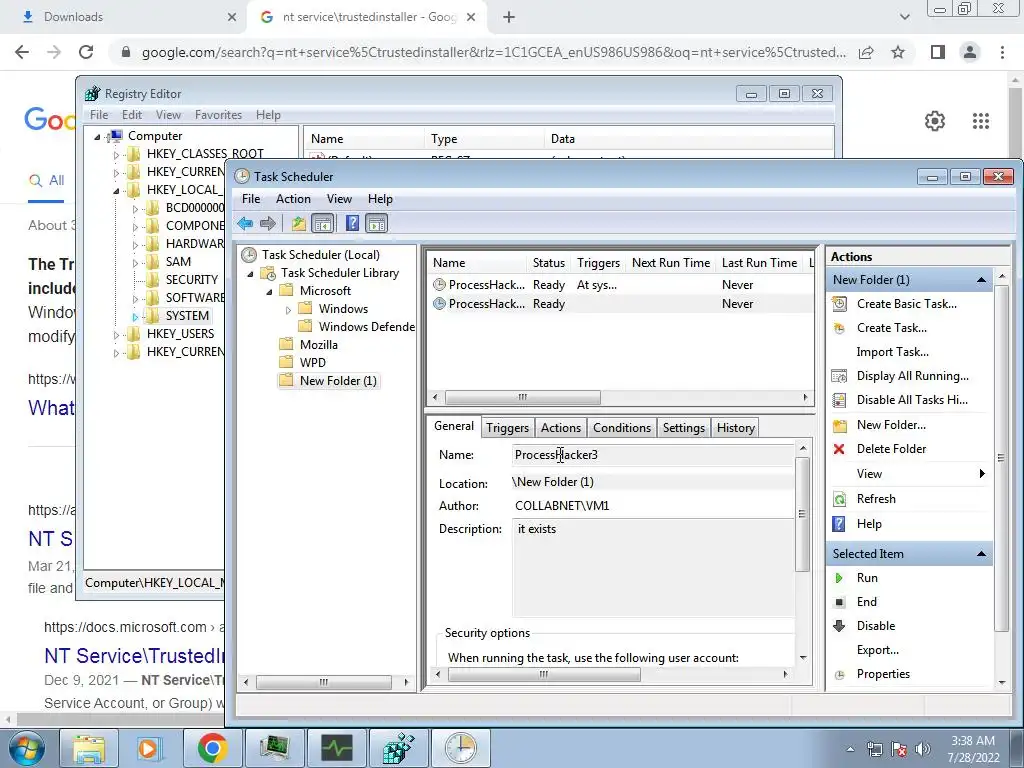Viewport: 1024px width, 768px height.
Task: Open Registry Editor Favorites menu
Action: 218,115
